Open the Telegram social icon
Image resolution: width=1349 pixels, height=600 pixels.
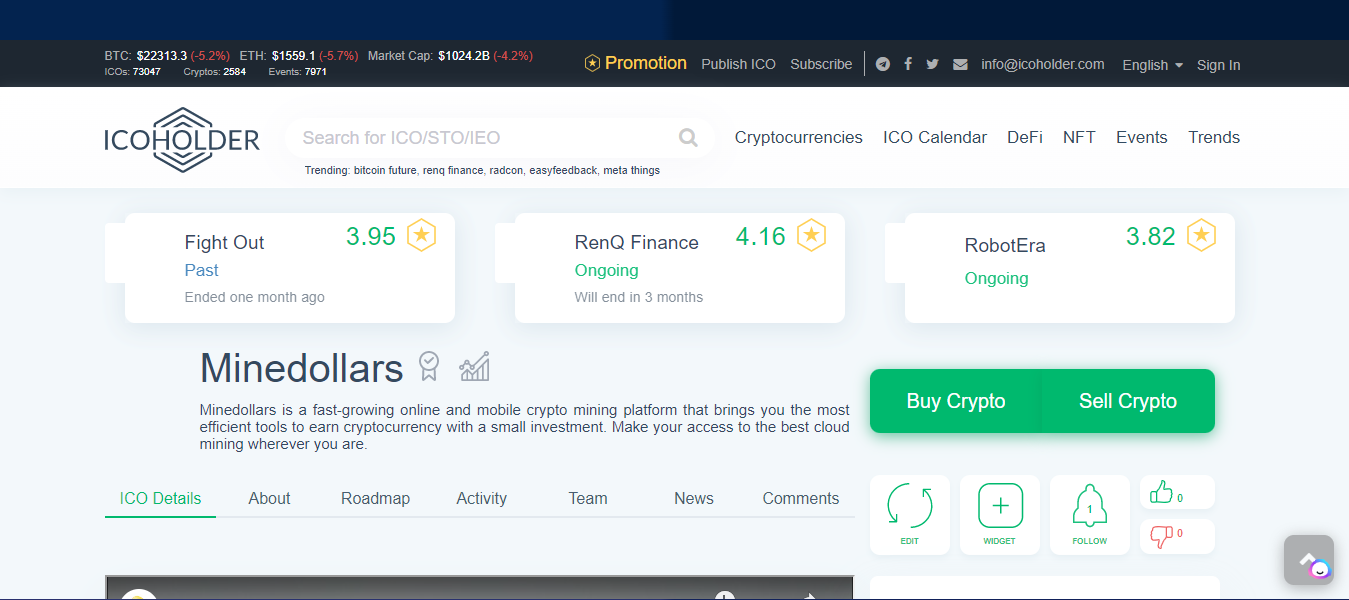882,64
